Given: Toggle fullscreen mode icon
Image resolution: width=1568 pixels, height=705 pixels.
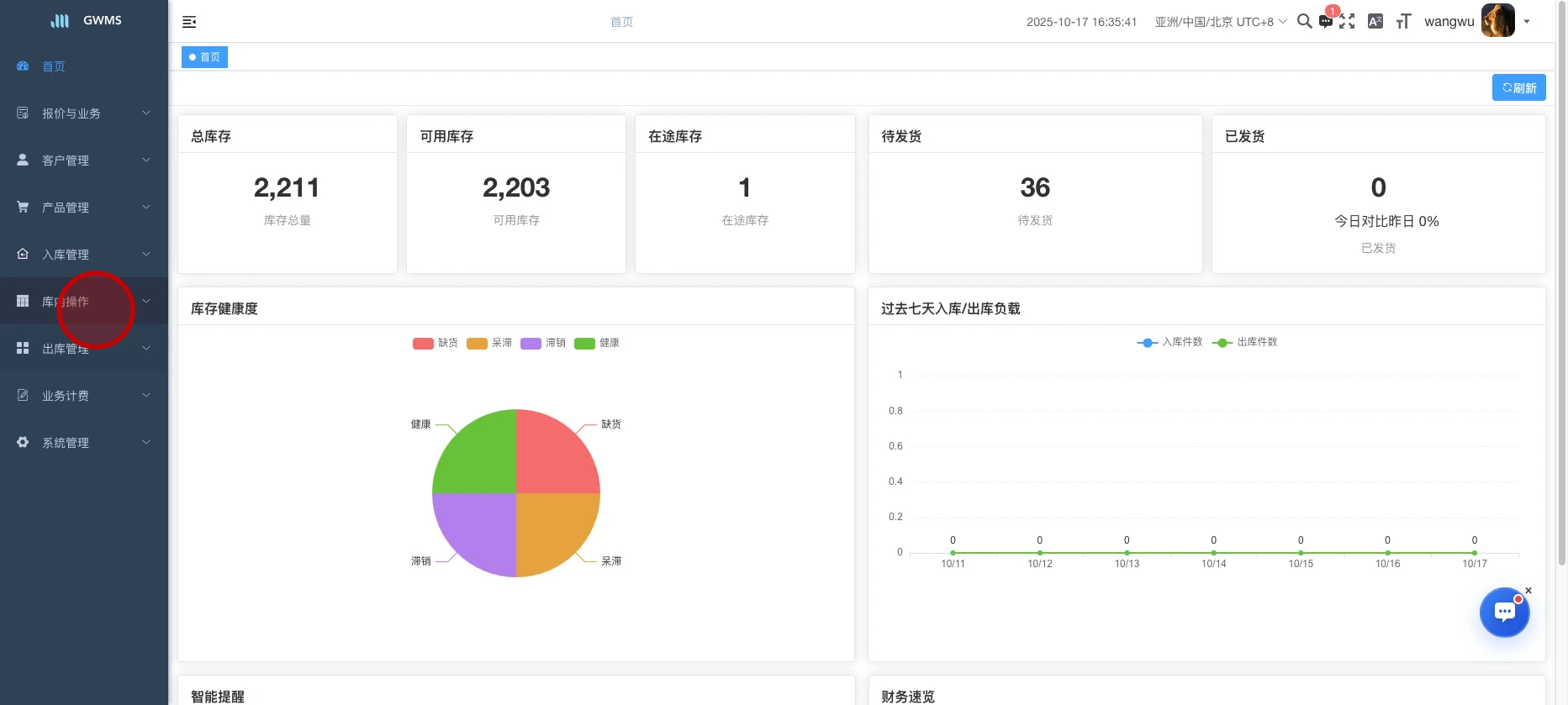Looking at the screenshot, I should click(x=1347, y=22).
